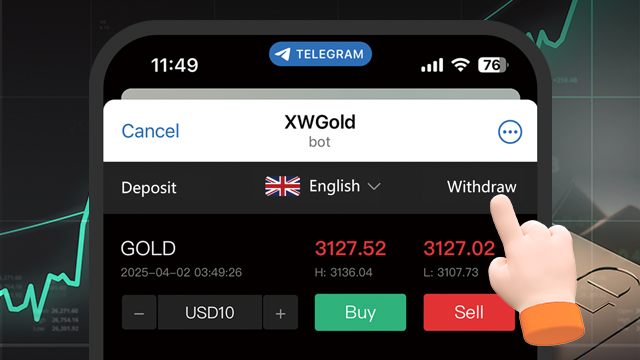Screen dimensions: 640x360
Task: Expand the English language dropdown chevron
Action: pyautogui.click(x=374, y=187)
